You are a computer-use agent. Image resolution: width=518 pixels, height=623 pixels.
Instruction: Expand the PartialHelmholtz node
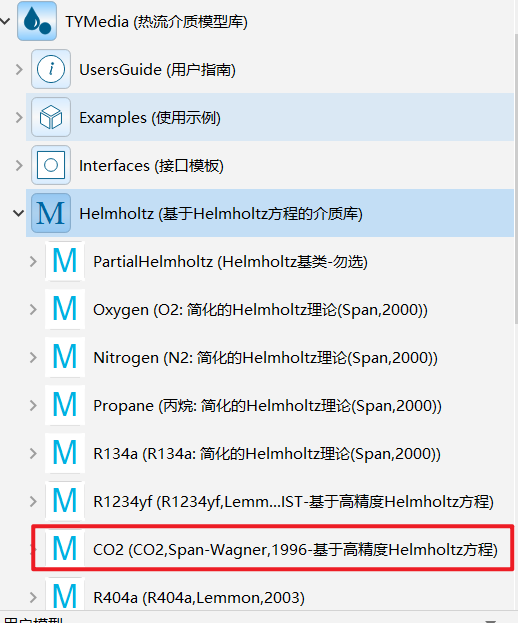click(33, 261)
